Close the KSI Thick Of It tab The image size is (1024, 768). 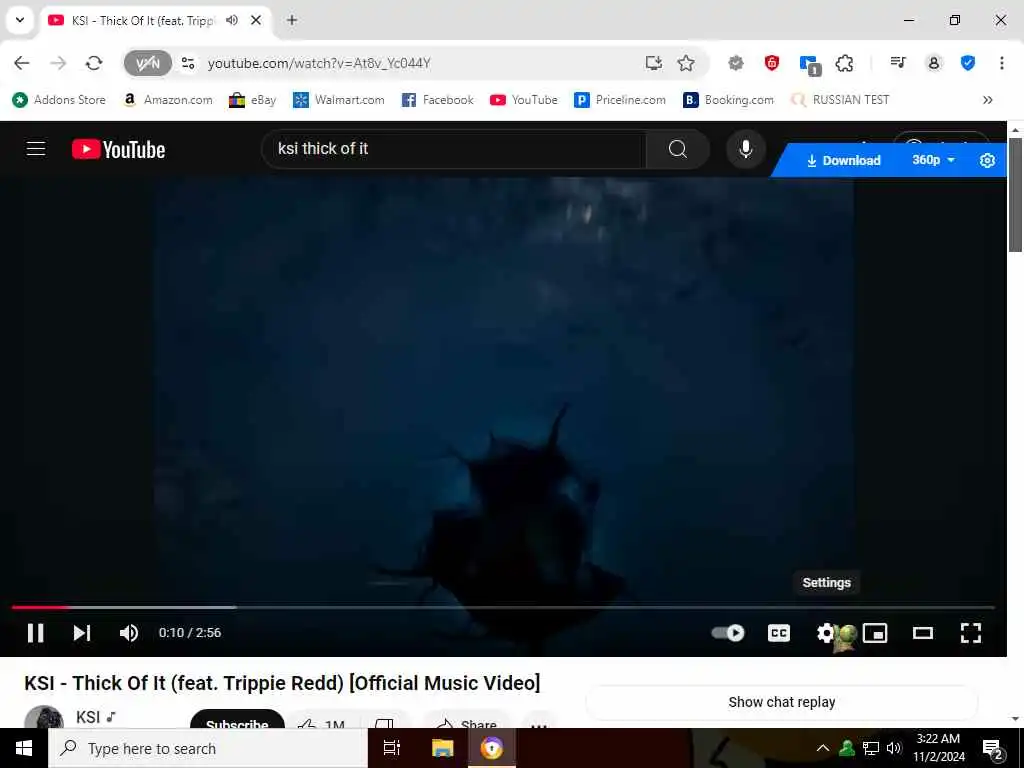[256, 20]
